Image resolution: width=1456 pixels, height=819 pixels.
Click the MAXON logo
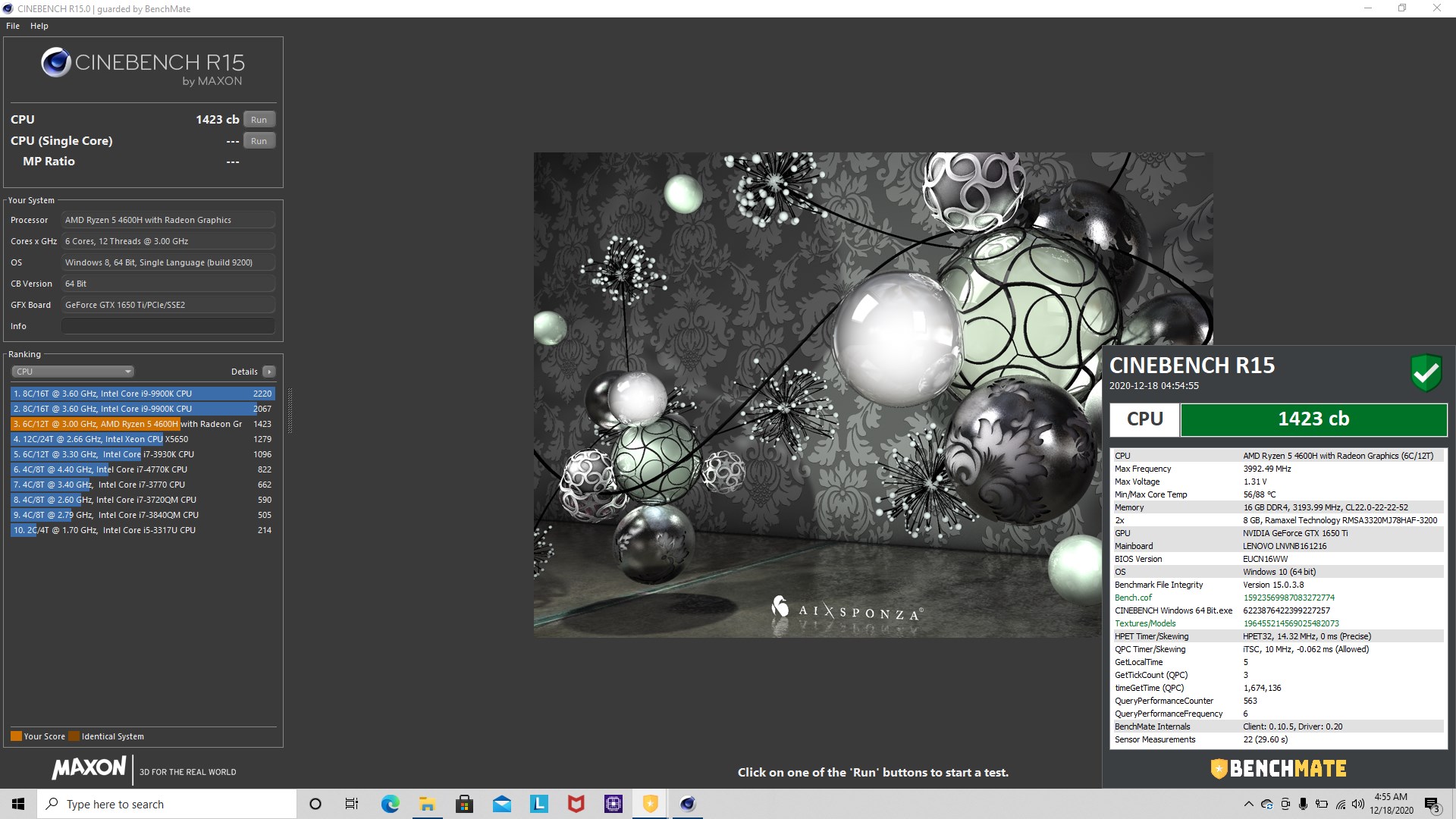point(89,767)
